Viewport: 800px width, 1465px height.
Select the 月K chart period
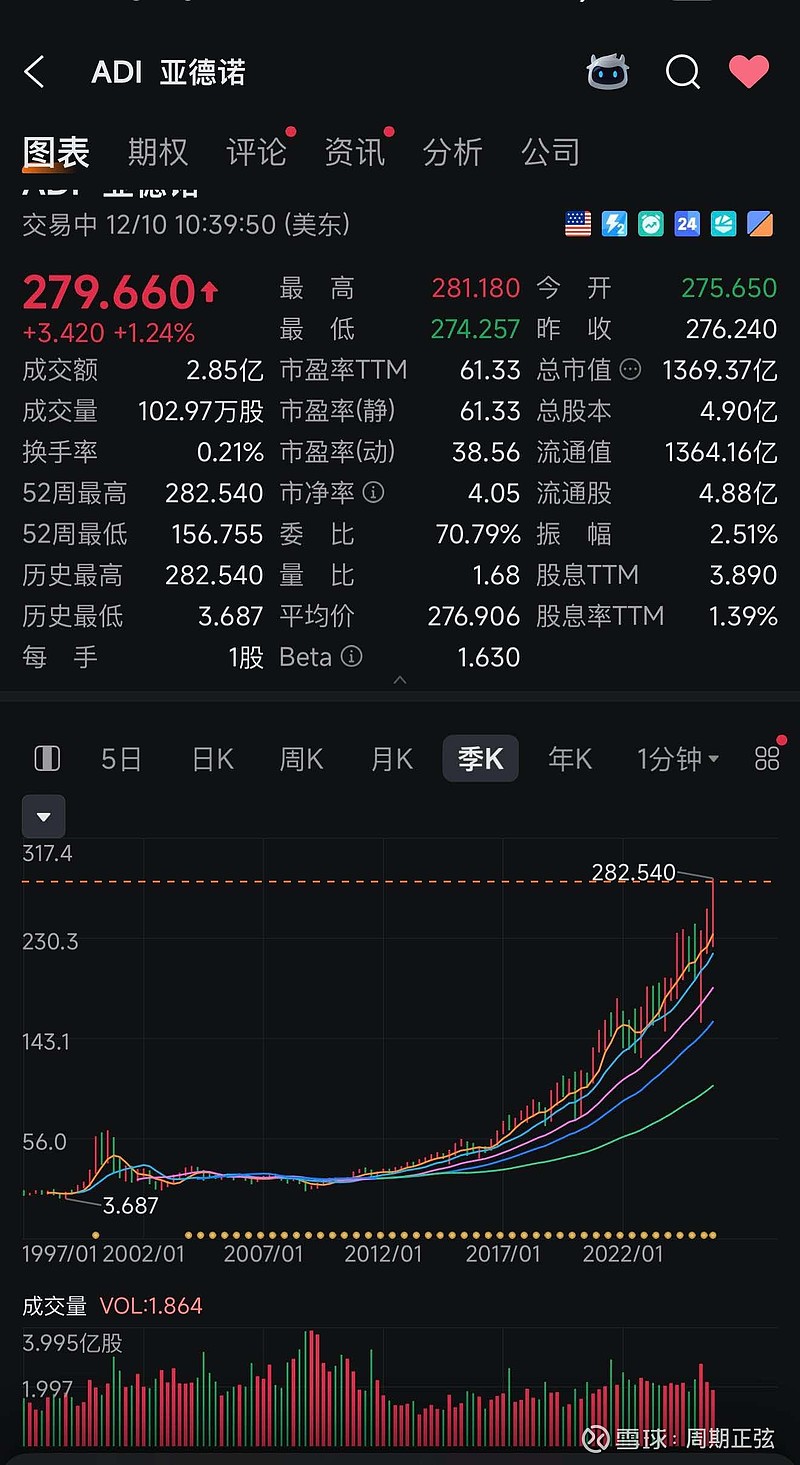click(391, 759)
